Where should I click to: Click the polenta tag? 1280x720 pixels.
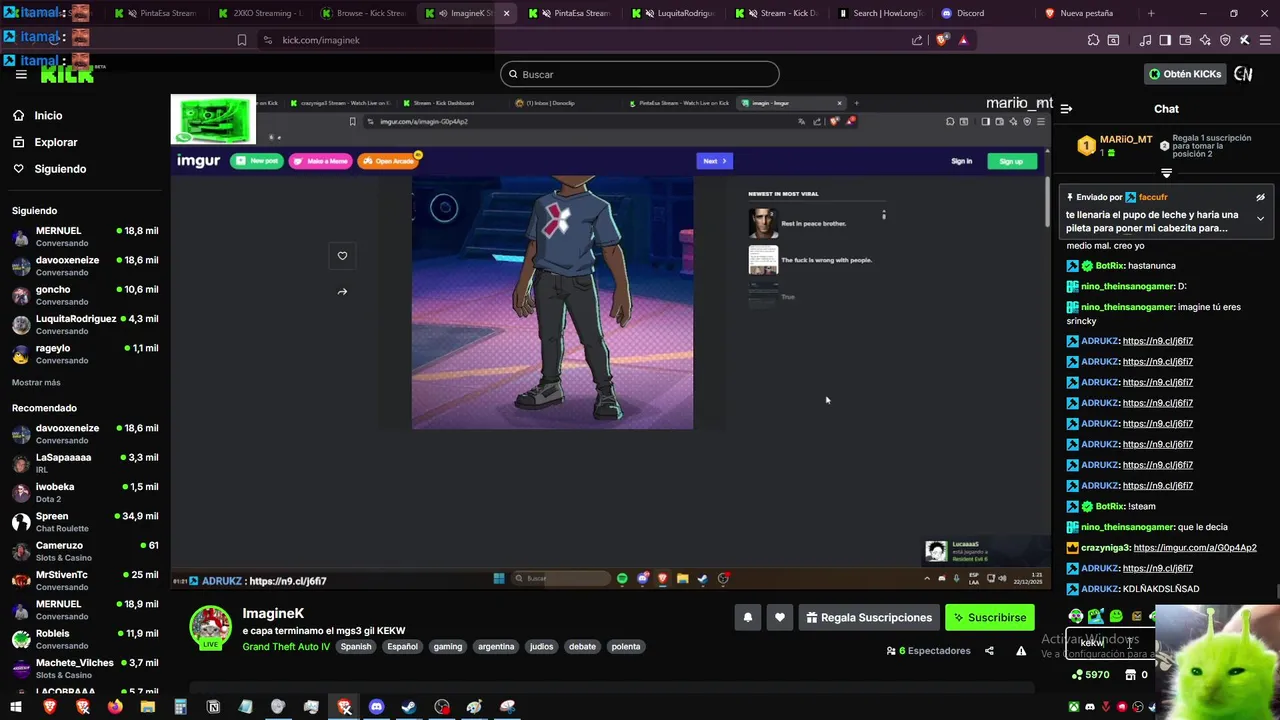(626, 647)
